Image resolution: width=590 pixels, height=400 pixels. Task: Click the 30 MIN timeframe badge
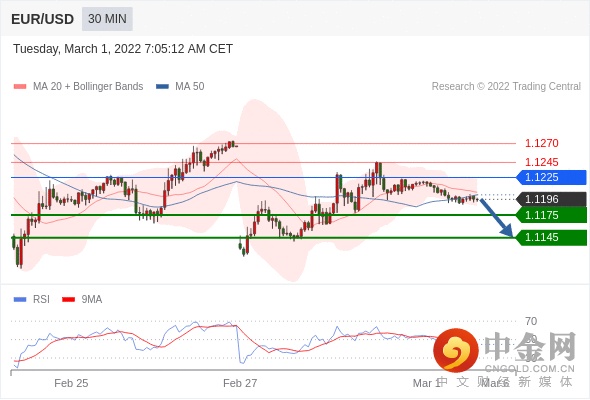tap(107, 18)
